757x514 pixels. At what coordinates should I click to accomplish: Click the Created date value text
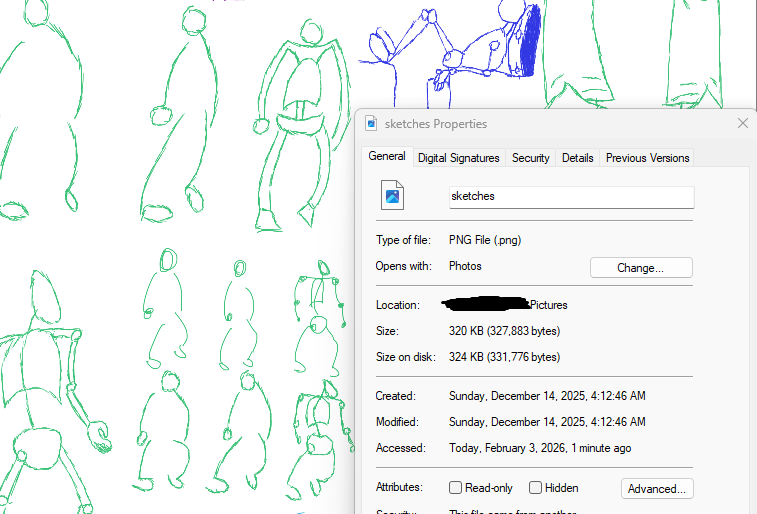[547, 396]
